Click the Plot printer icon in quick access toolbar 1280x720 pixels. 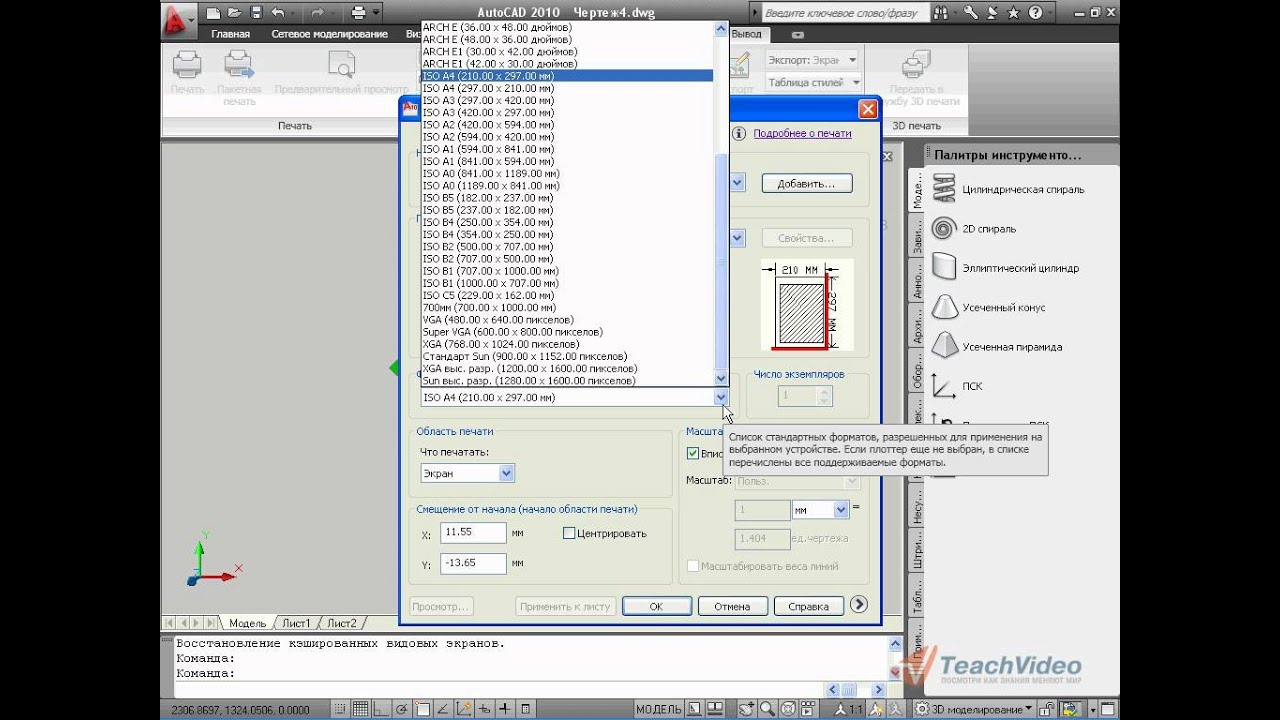(358, 13)
